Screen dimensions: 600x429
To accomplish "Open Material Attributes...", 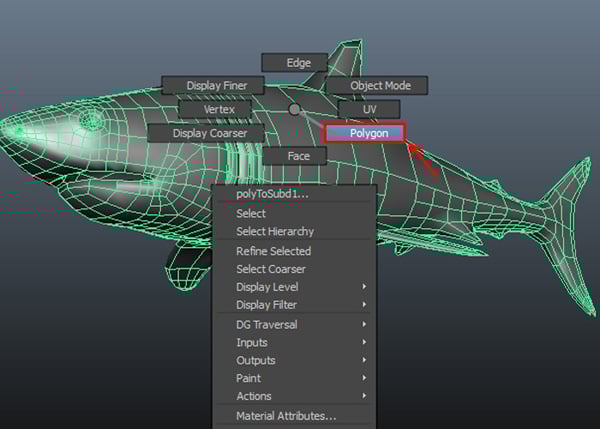I will [294, 416].
